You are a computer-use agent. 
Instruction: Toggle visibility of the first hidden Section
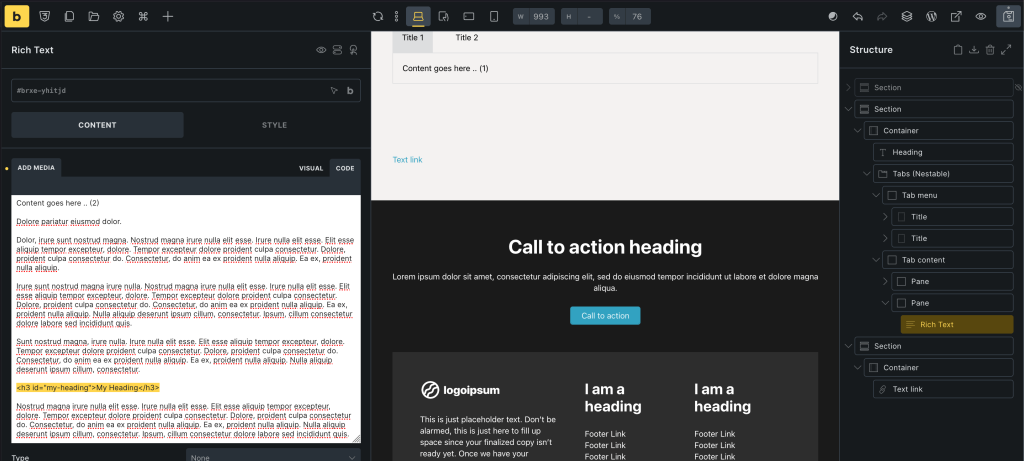pyautogui.click(x=1018, y=88)
